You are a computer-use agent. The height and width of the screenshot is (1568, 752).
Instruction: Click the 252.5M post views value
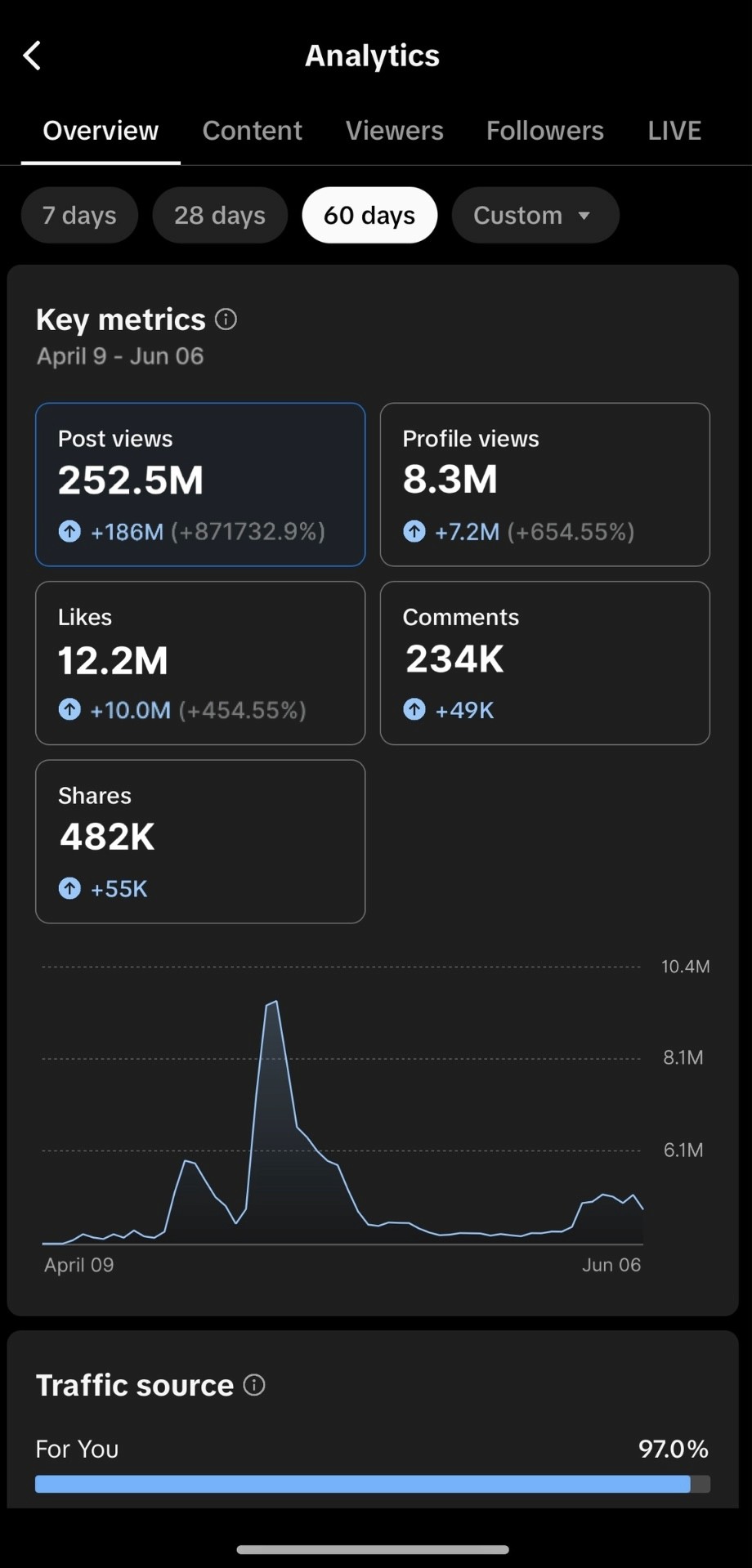pyautogui.click(x=131, y=480)
